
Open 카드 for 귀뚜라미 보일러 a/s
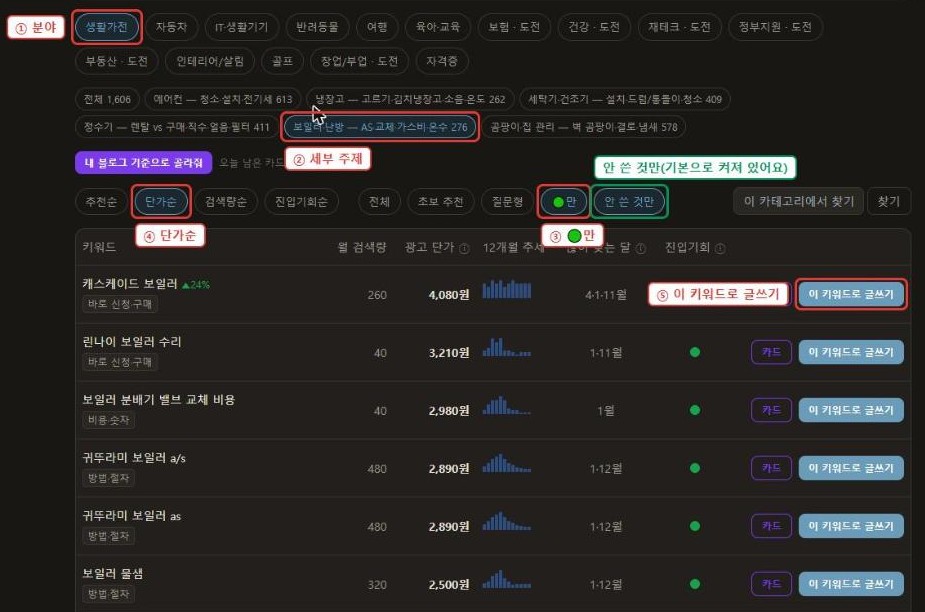[772, 468]
